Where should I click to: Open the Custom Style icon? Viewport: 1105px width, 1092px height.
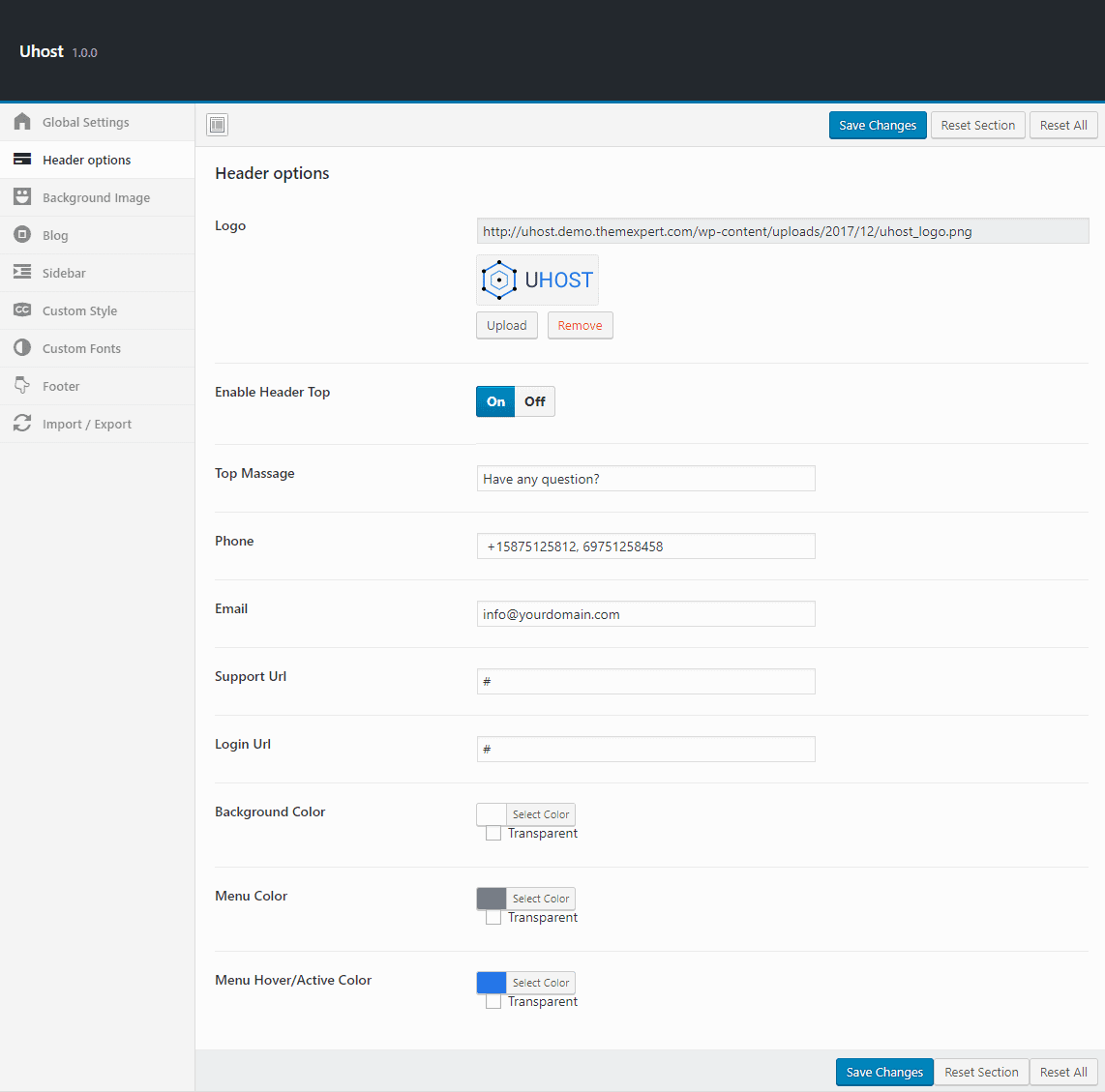tap(21, 310)
